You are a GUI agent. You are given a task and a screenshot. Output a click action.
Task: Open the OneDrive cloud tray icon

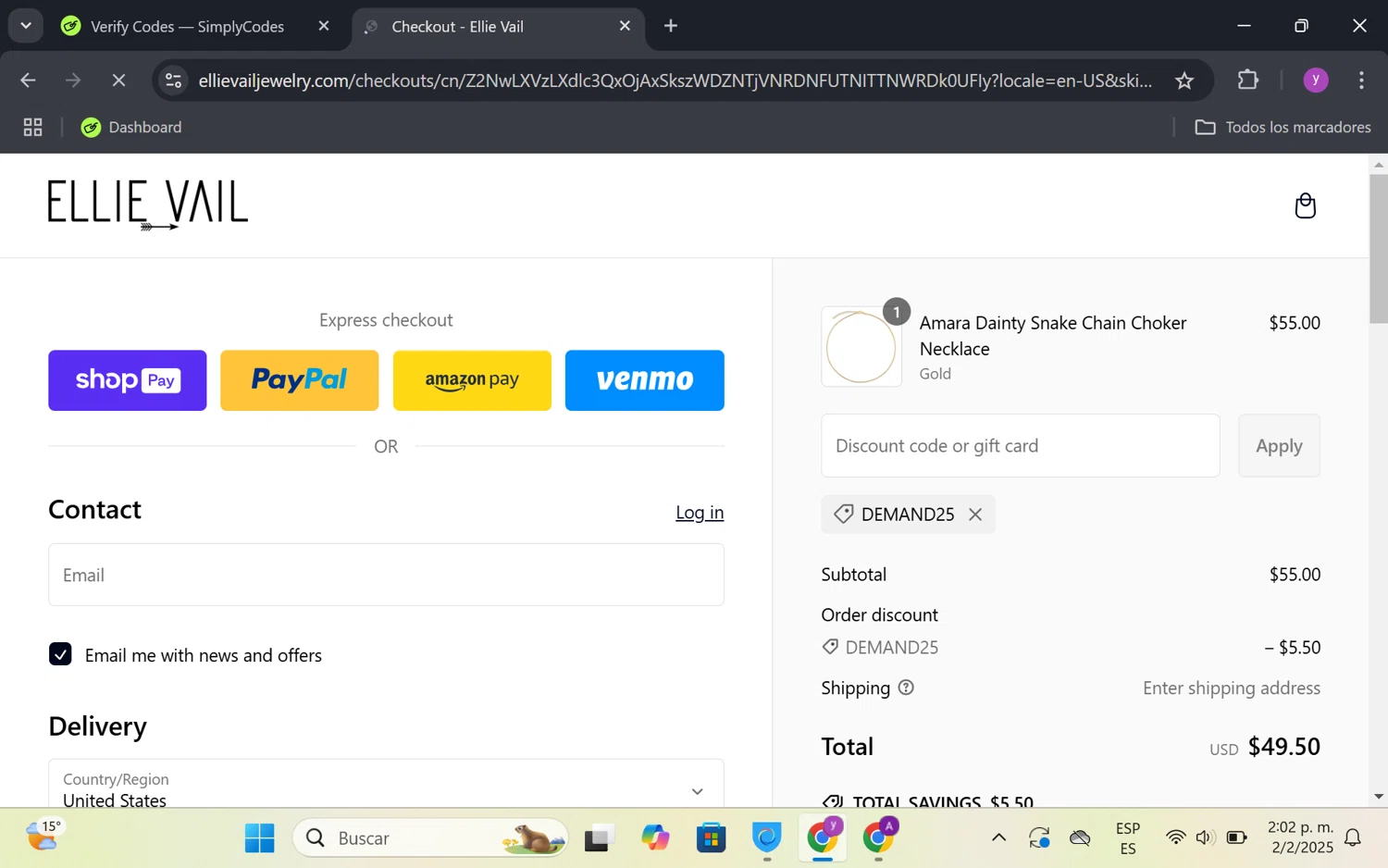pyautogui.click(x=1080, y=838)
